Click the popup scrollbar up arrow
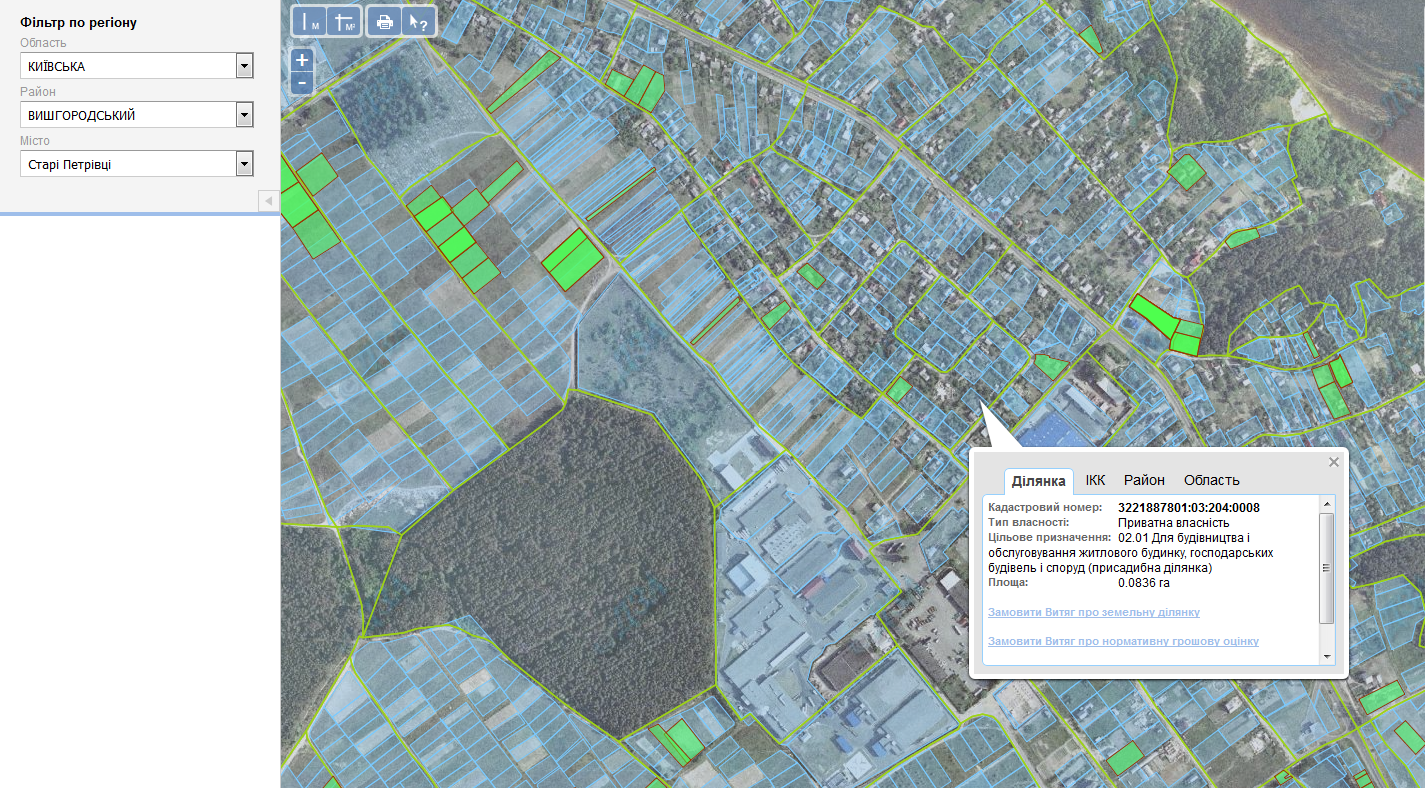This screenshot has width=1425, height=788. [1327, 502]
